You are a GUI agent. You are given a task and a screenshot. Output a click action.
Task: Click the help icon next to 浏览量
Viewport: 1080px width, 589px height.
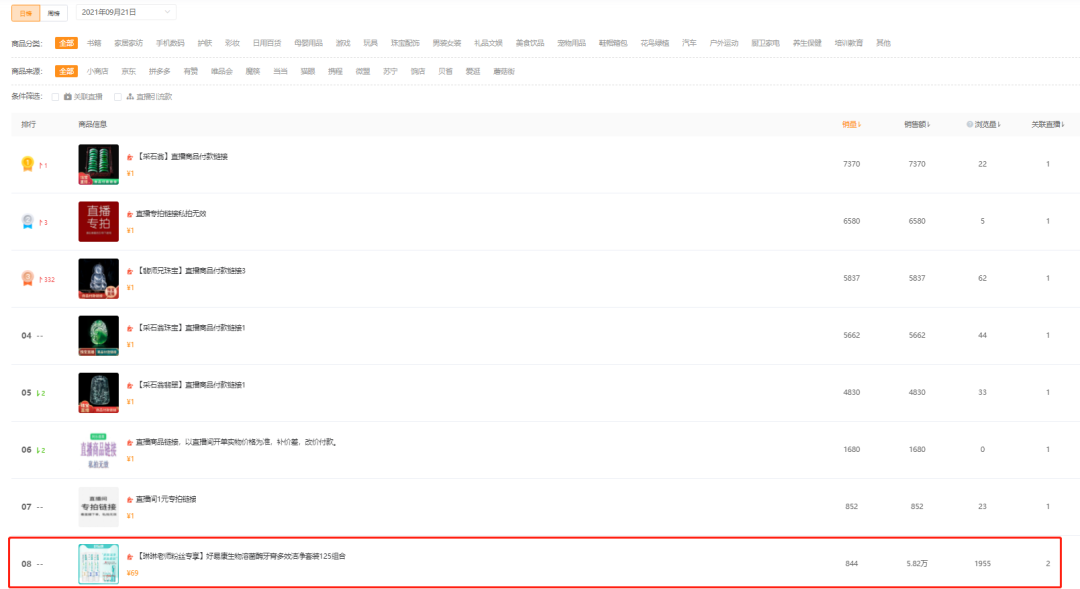point(970,125)
